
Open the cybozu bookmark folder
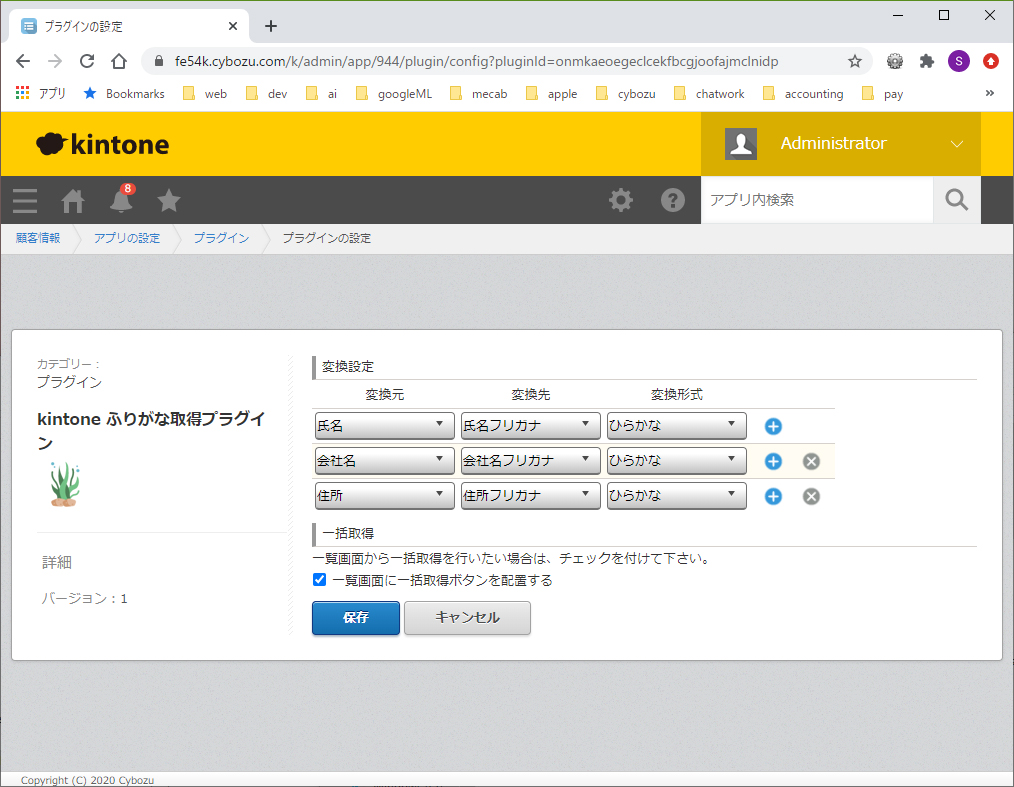(x=625, y=94)
